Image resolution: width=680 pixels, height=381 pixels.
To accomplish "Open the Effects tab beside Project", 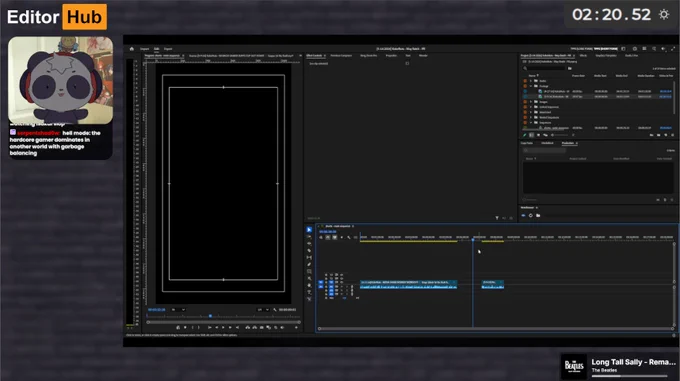I will (x=583, y=56).
